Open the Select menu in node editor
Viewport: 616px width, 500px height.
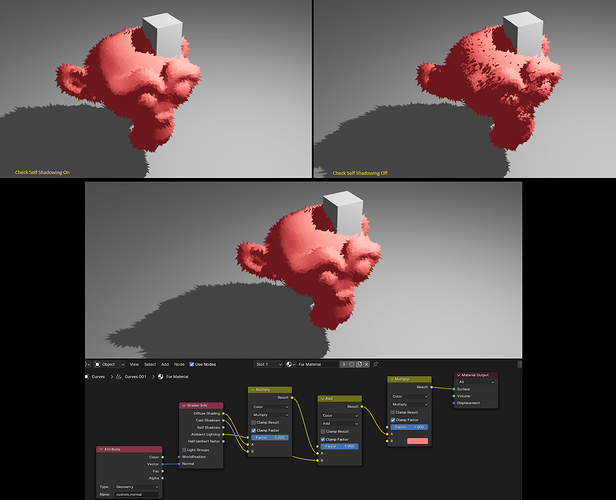pyautogui.click(x=150, y=364)
